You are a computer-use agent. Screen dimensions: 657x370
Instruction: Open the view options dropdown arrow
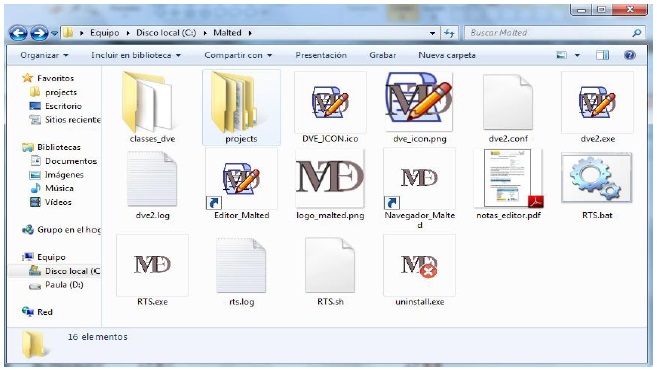tap(577, 55)
